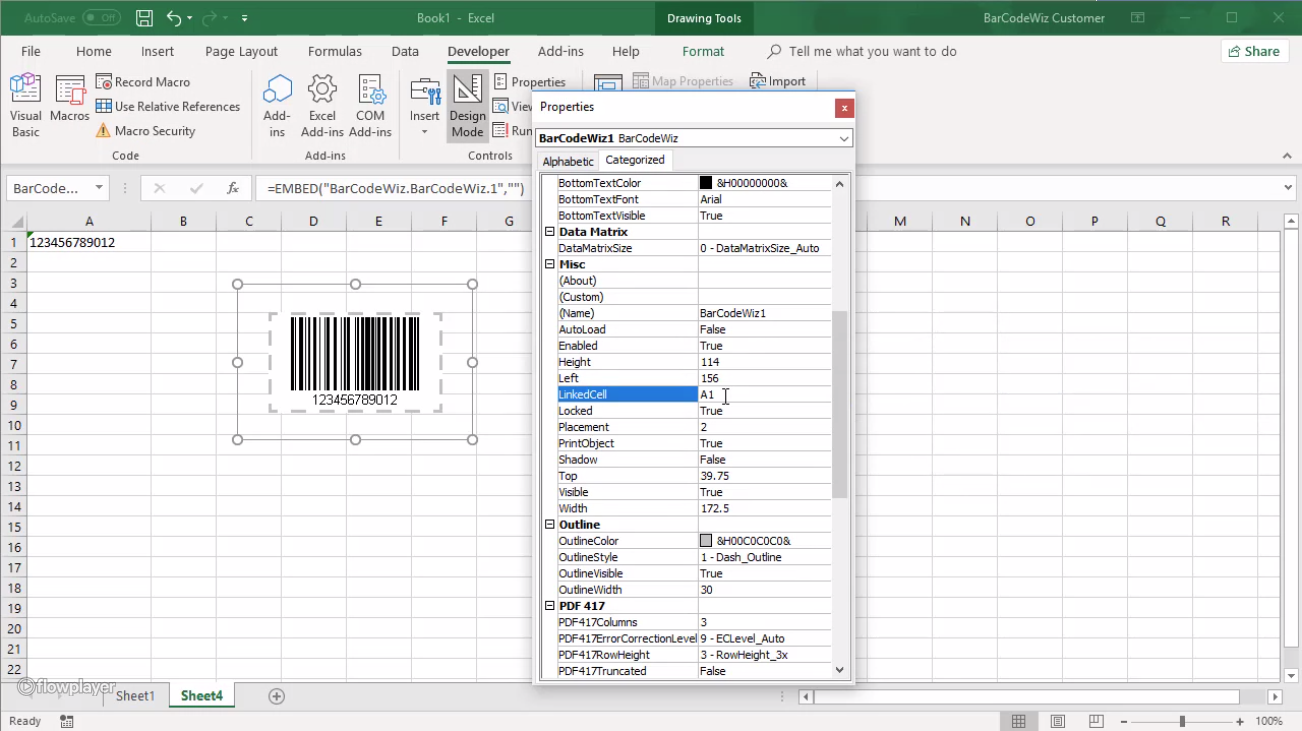Screen dimensions: 1302x731
Task: Click the OutlineColor gray swatch
Action: 706,541
